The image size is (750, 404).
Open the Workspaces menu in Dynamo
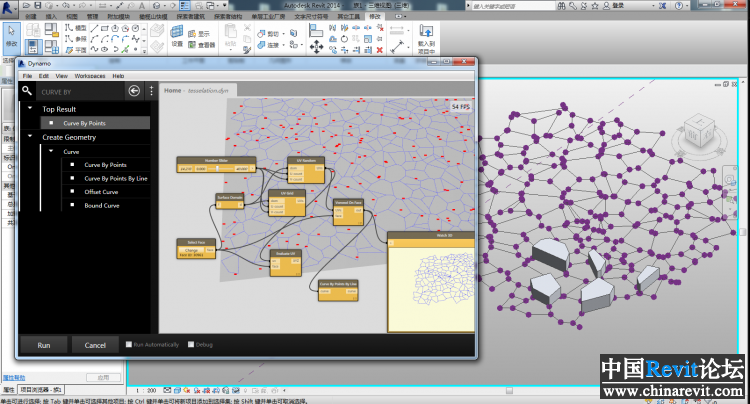tap(89, 76)
